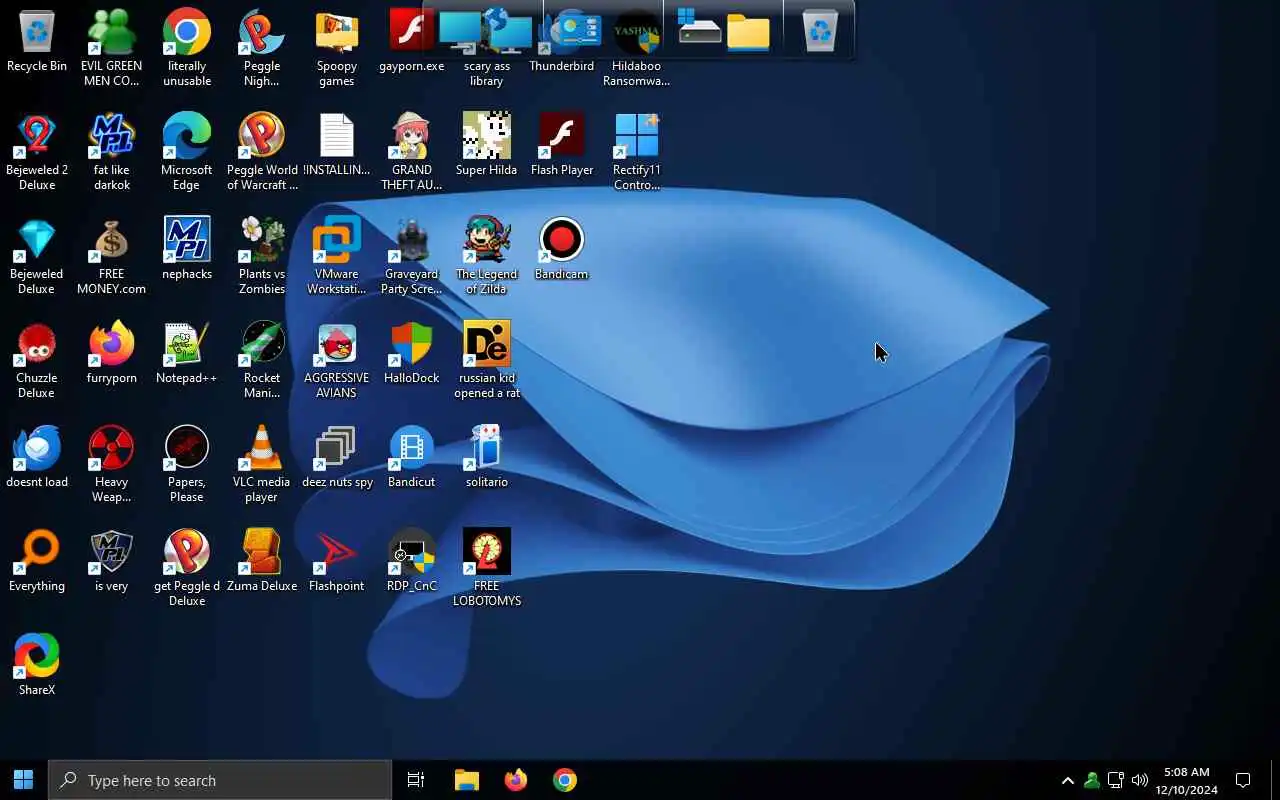Image resolution: width=1280 pixels, height=800 pixels.
Task: Launch Notepad++ from desktop
Action: pyautogui.click(x=187, y=352)
